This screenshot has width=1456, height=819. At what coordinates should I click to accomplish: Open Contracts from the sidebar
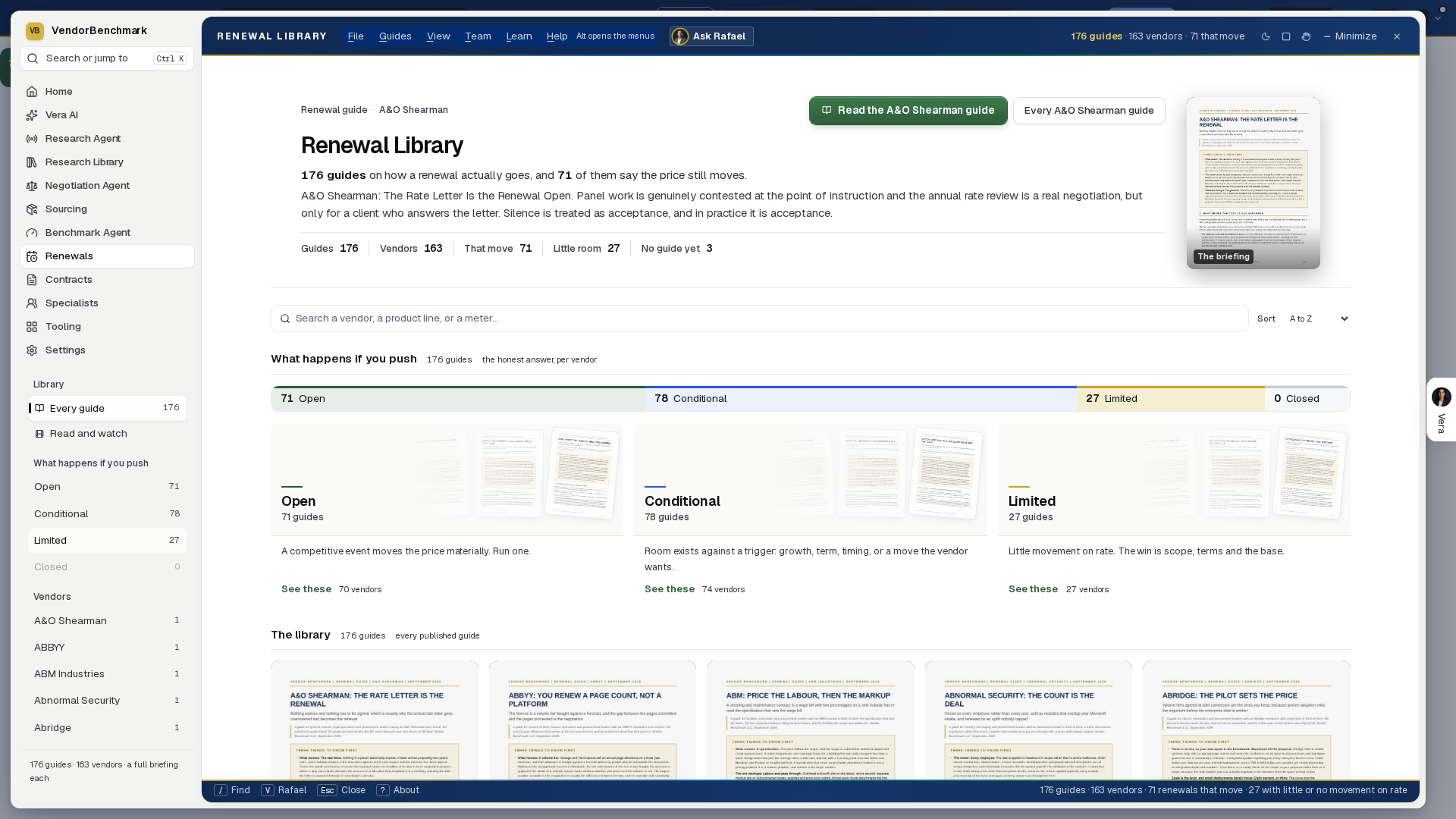(x=107, y=280)
